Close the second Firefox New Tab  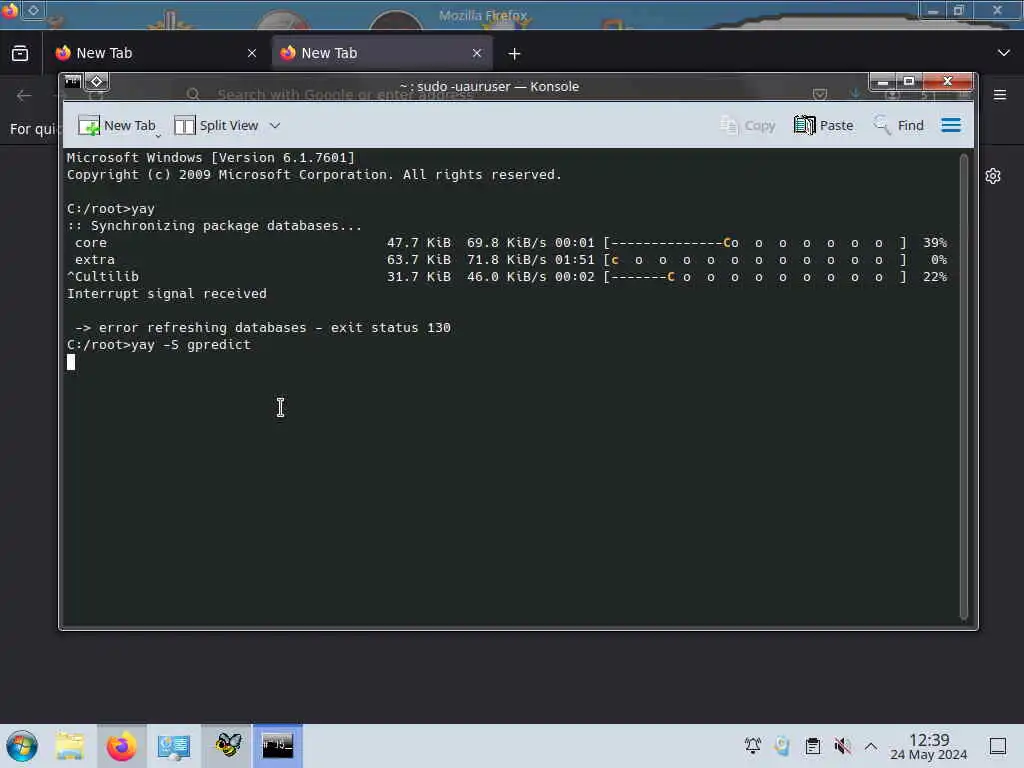477,54
